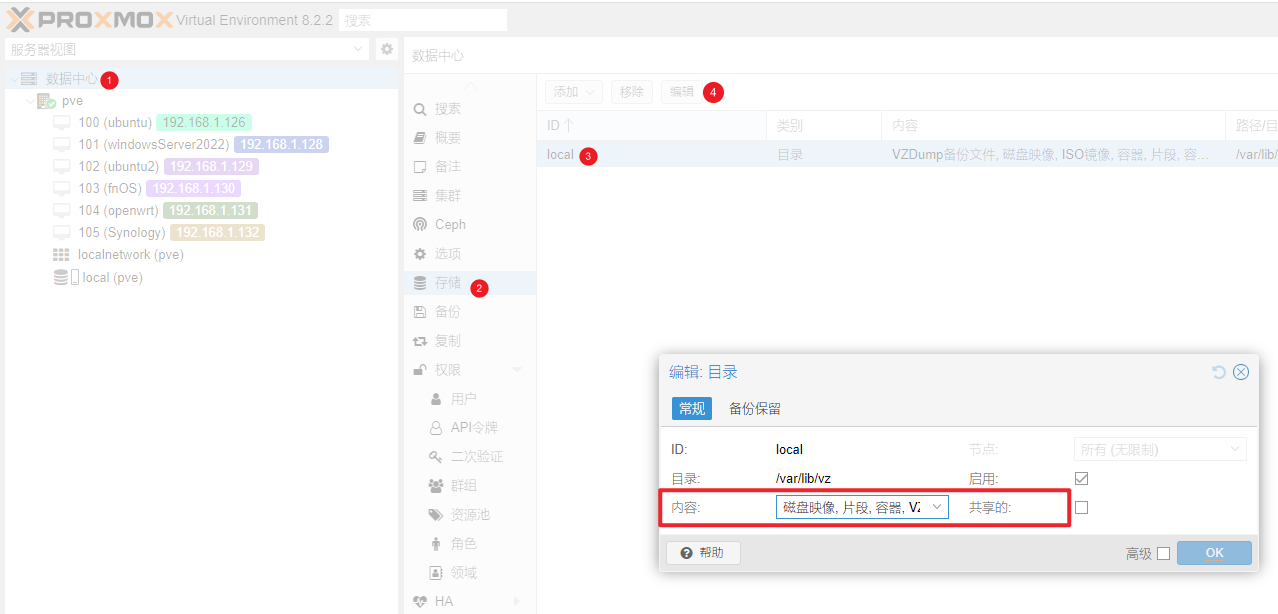Click the reset arrow icon in edit dialog

click(x=1218, y=372)
